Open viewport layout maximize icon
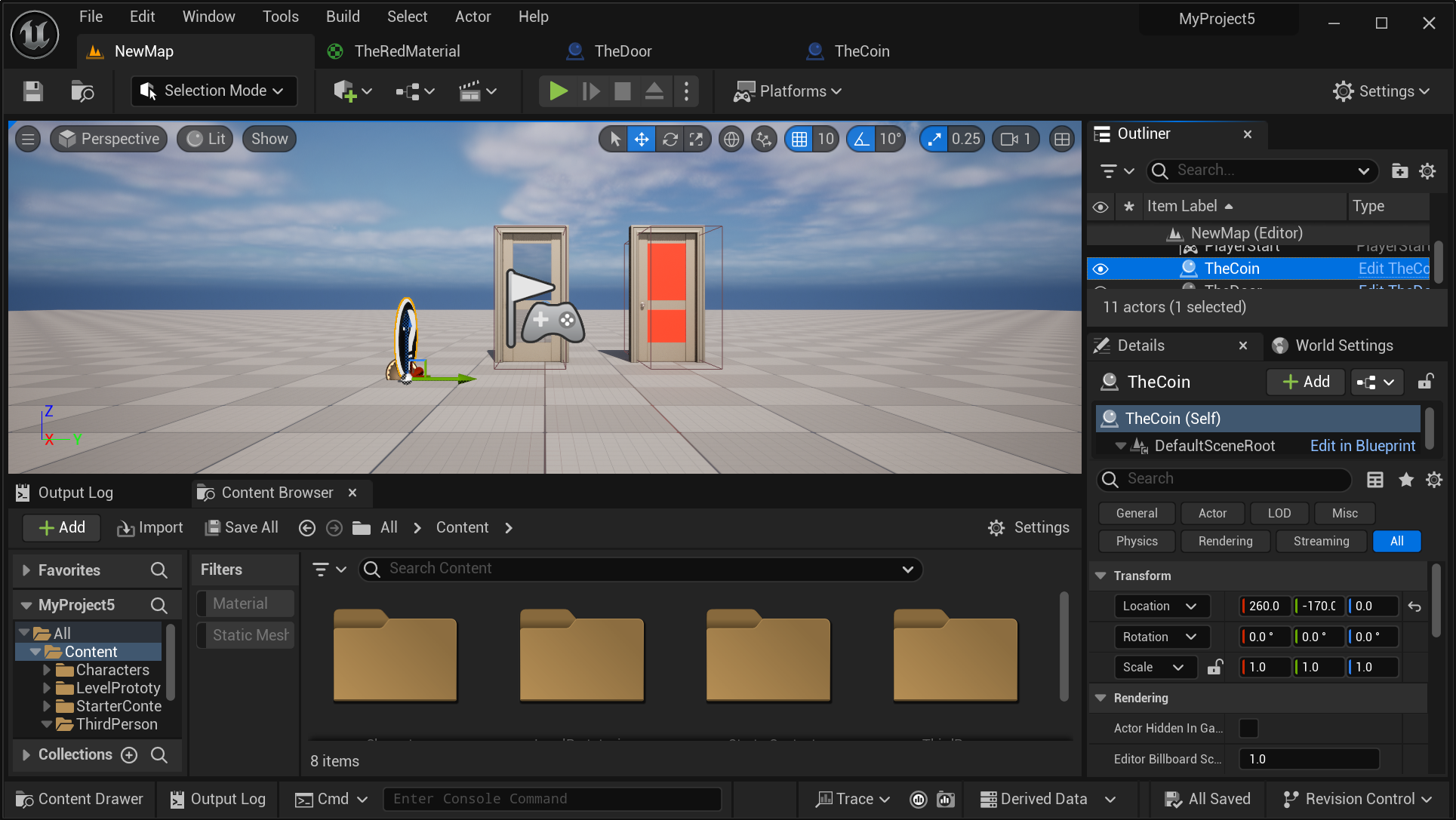Image resolution: width=1456 pixels, height=820 pixels. point(1062,139)
